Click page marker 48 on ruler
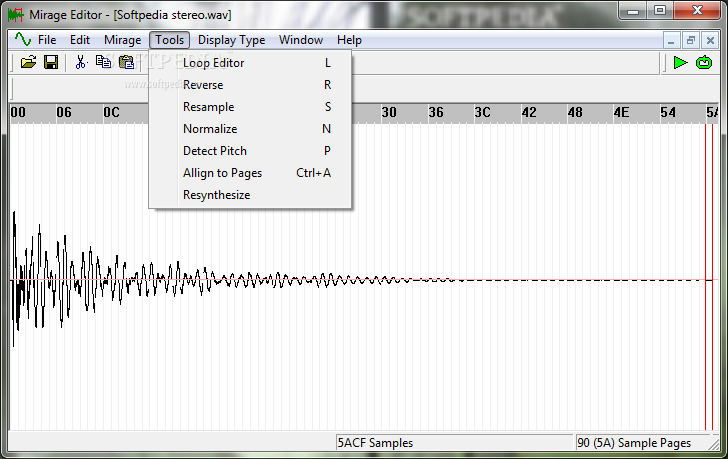Viewport: 728px width, 459px height. [x=575, y=112]
